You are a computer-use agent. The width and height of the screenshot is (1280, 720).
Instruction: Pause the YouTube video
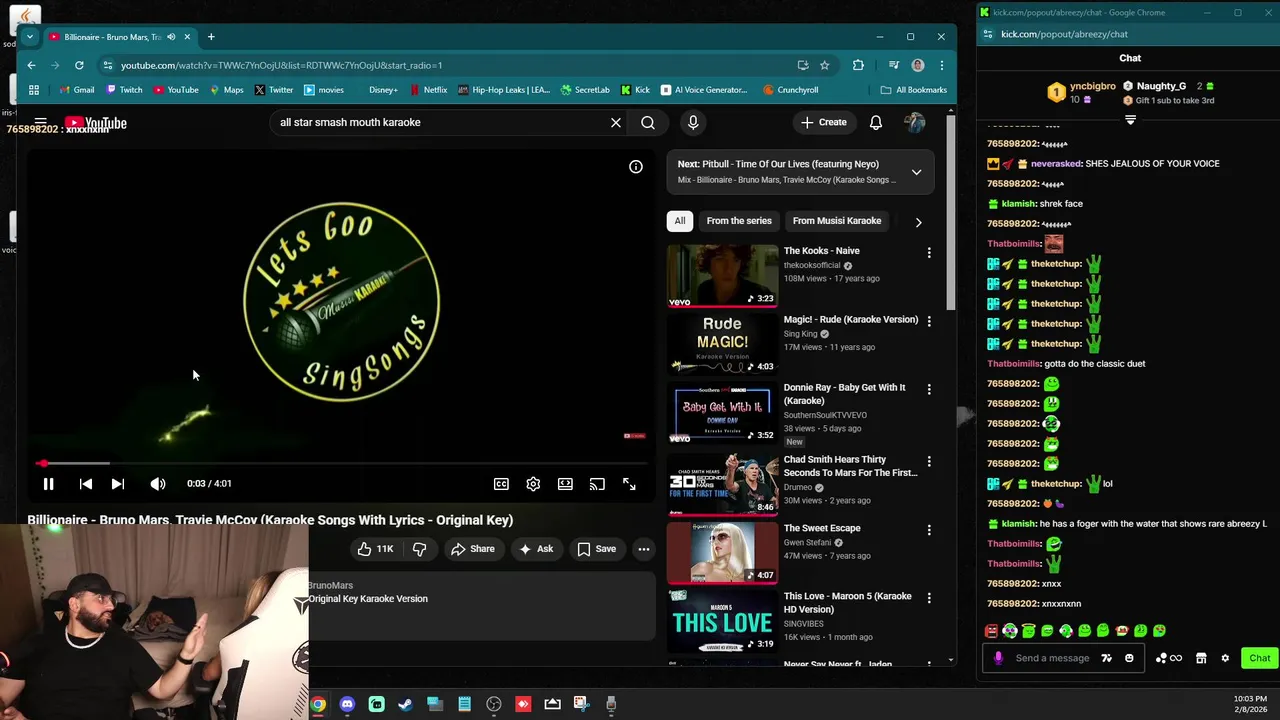tap(48, 484)
